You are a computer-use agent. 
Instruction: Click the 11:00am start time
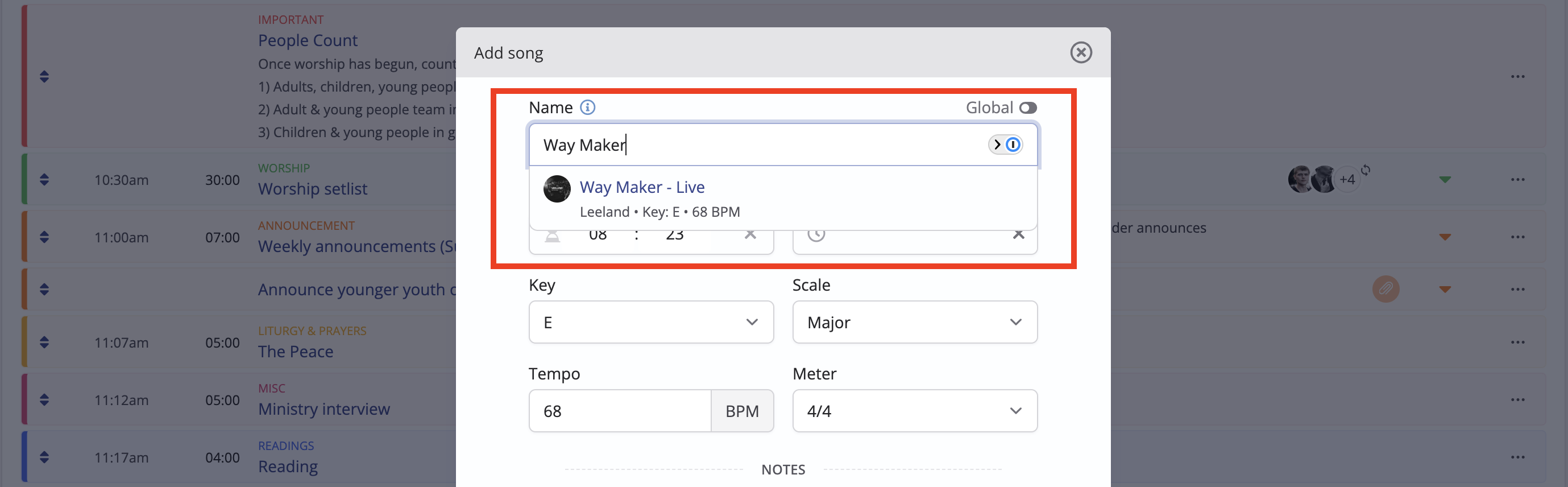click(x=121, y=237)
